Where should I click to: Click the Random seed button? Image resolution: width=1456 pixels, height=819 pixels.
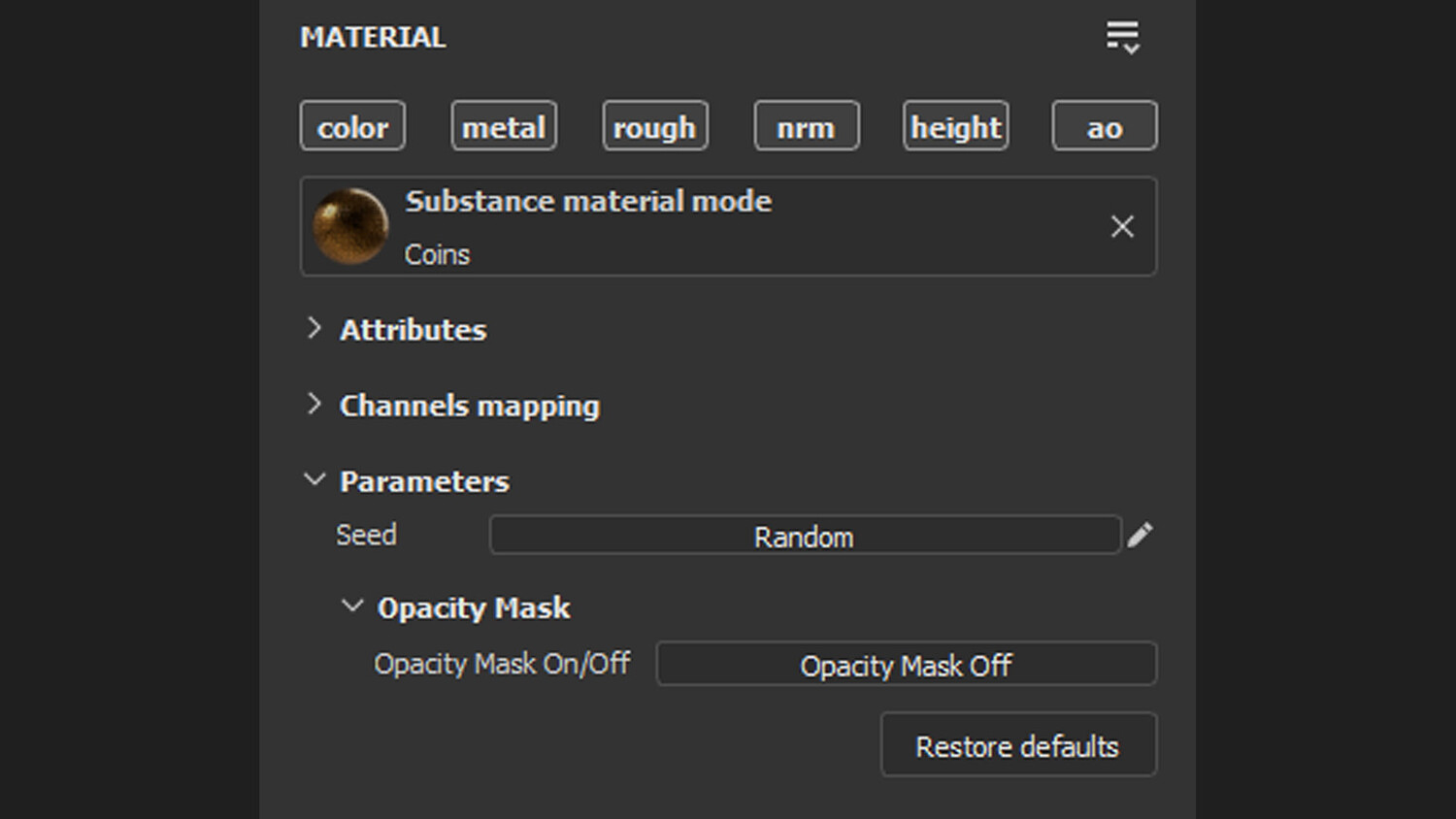click(x=805, y=536)
